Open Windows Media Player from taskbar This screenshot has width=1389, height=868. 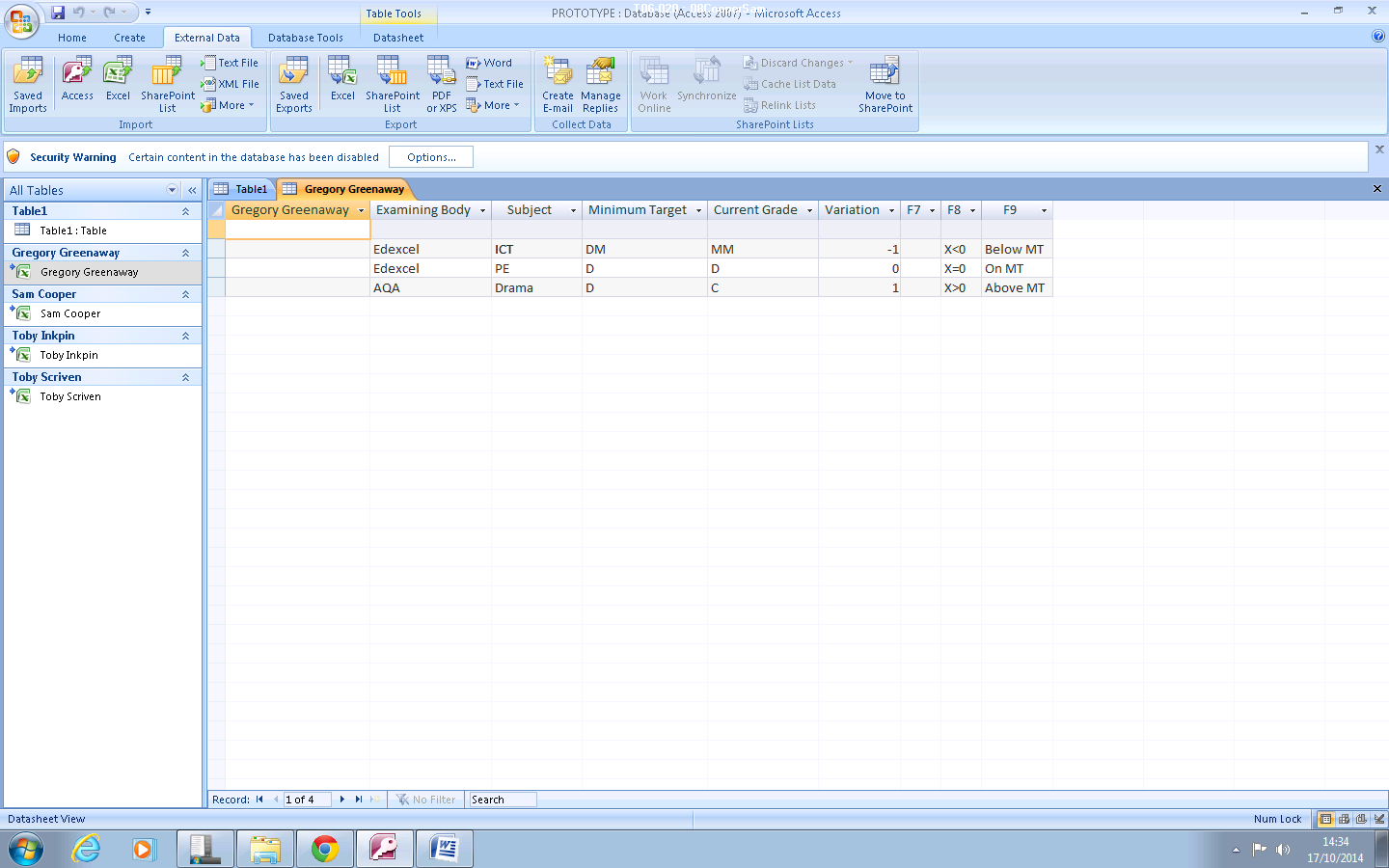pyautogui.click(x=145, y=850)
